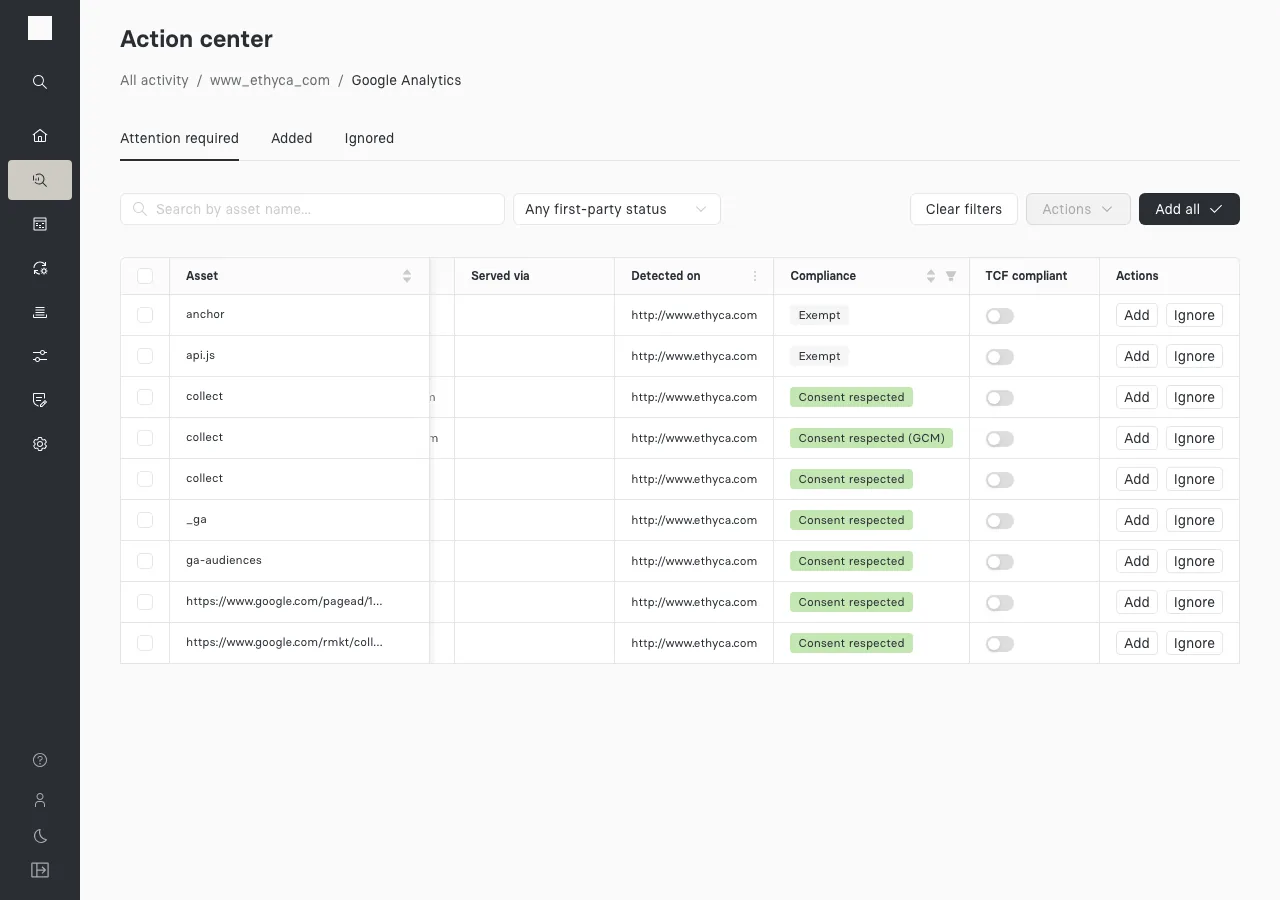The height and width of the screenshot is (900, 1280).
Task: Enable TCF compliant switch for _ga
Action: click(1000, 521)
